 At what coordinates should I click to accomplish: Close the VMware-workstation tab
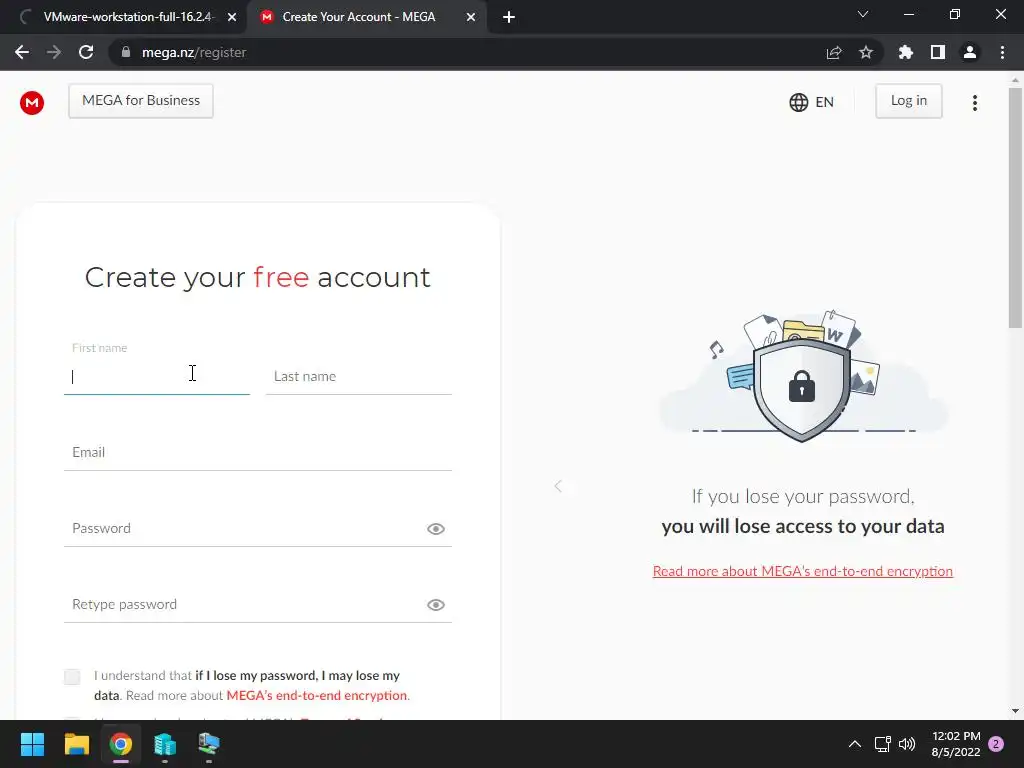coord(232,18)
